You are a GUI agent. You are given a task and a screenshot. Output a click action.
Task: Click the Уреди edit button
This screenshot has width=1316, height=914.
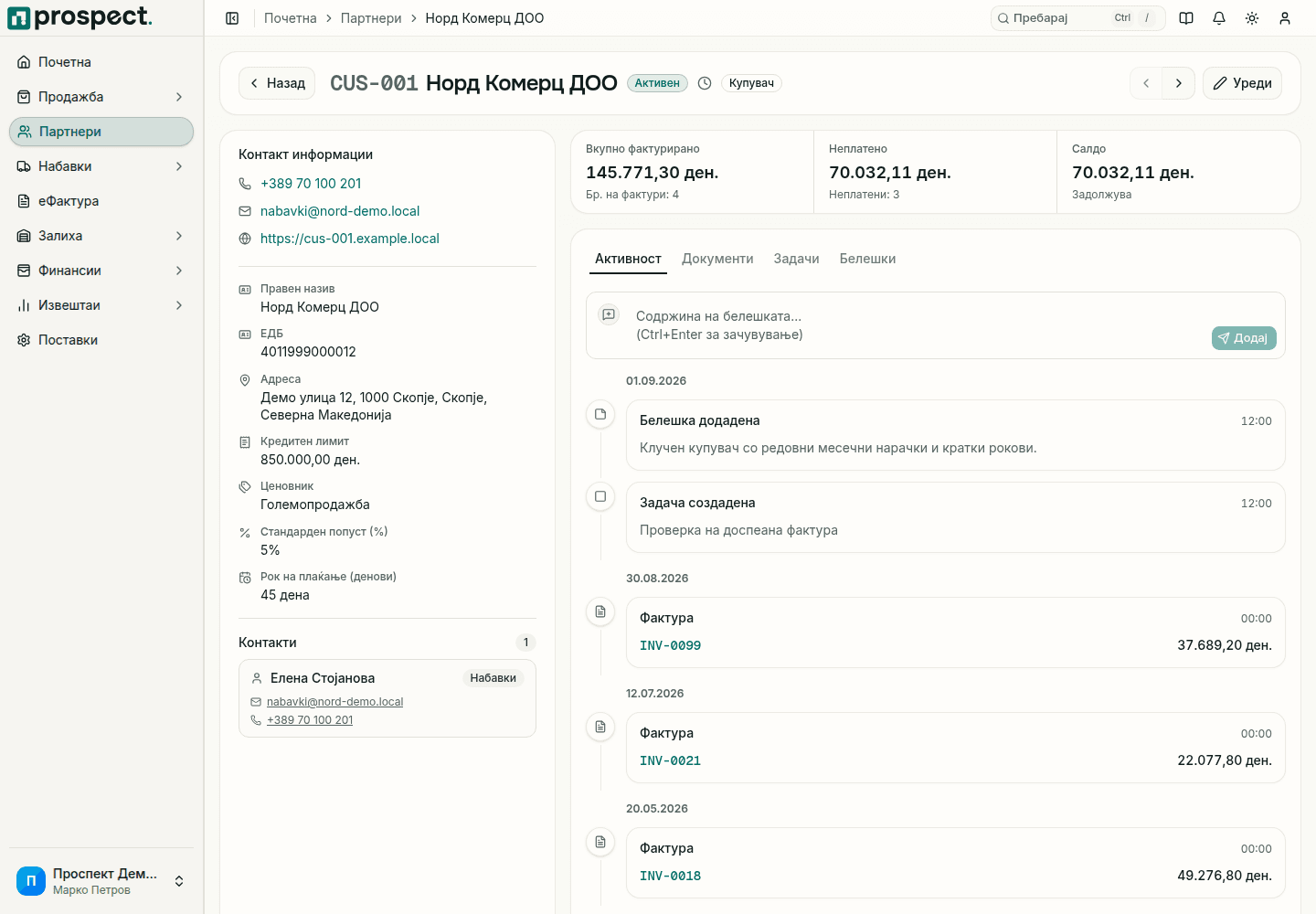tap(1242, 83)
